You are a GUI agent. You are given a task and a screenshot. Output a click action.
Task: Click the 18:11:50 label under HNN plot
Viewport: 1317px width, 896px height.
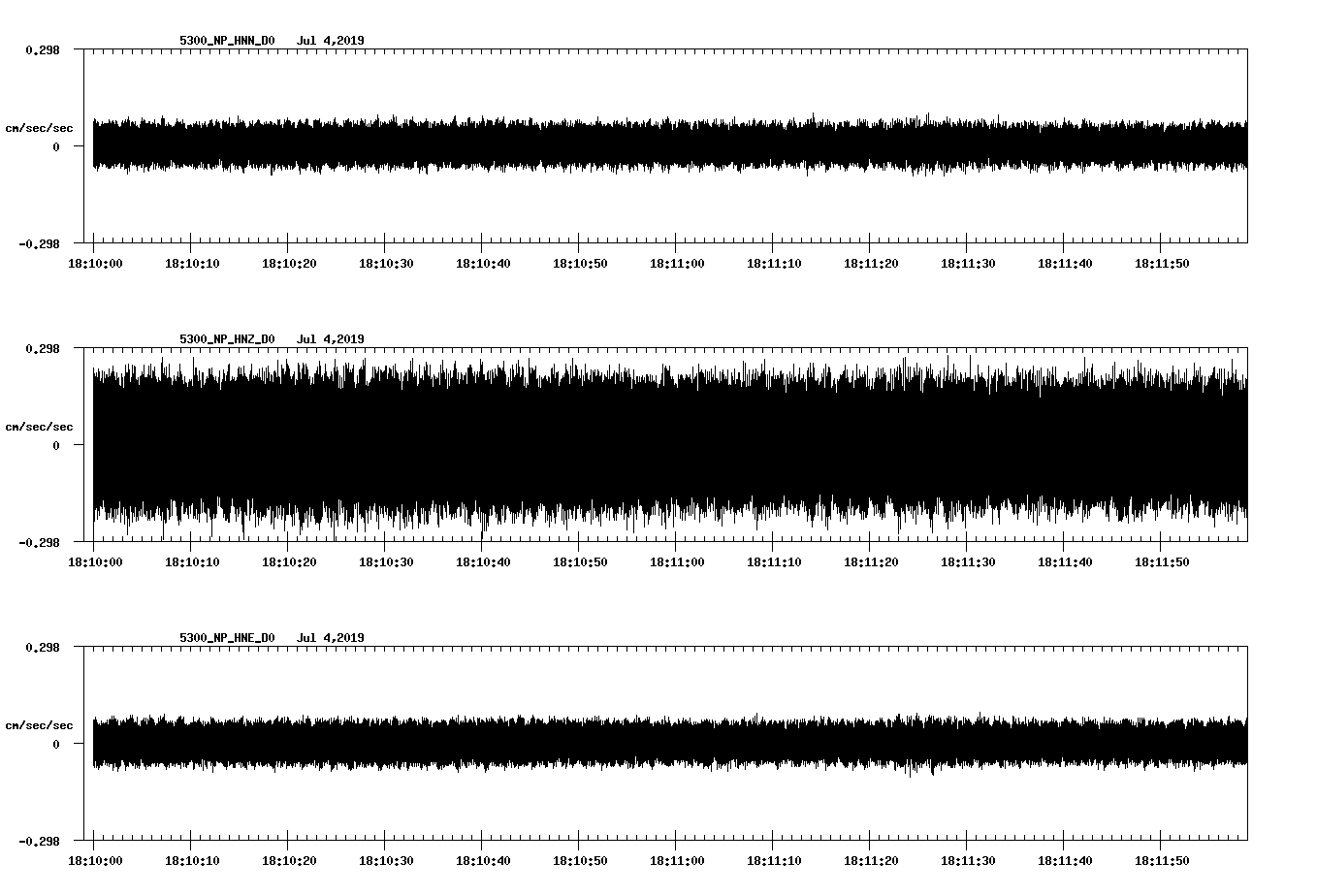(1162, 264)
